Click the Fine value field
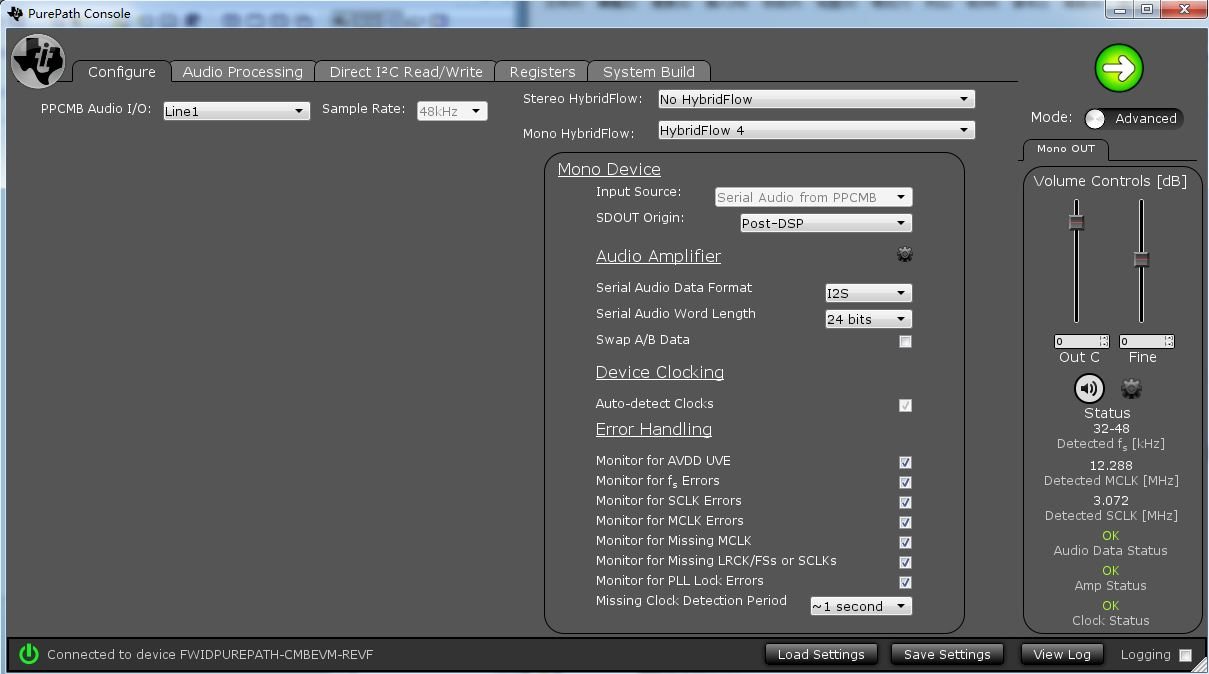1209x674 pixels. pos(1141,341)
